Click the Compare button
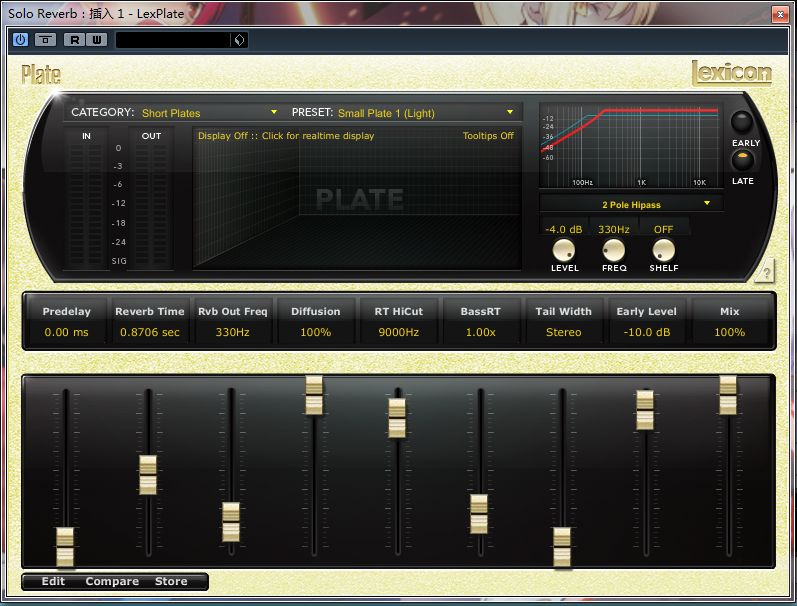 112,581
